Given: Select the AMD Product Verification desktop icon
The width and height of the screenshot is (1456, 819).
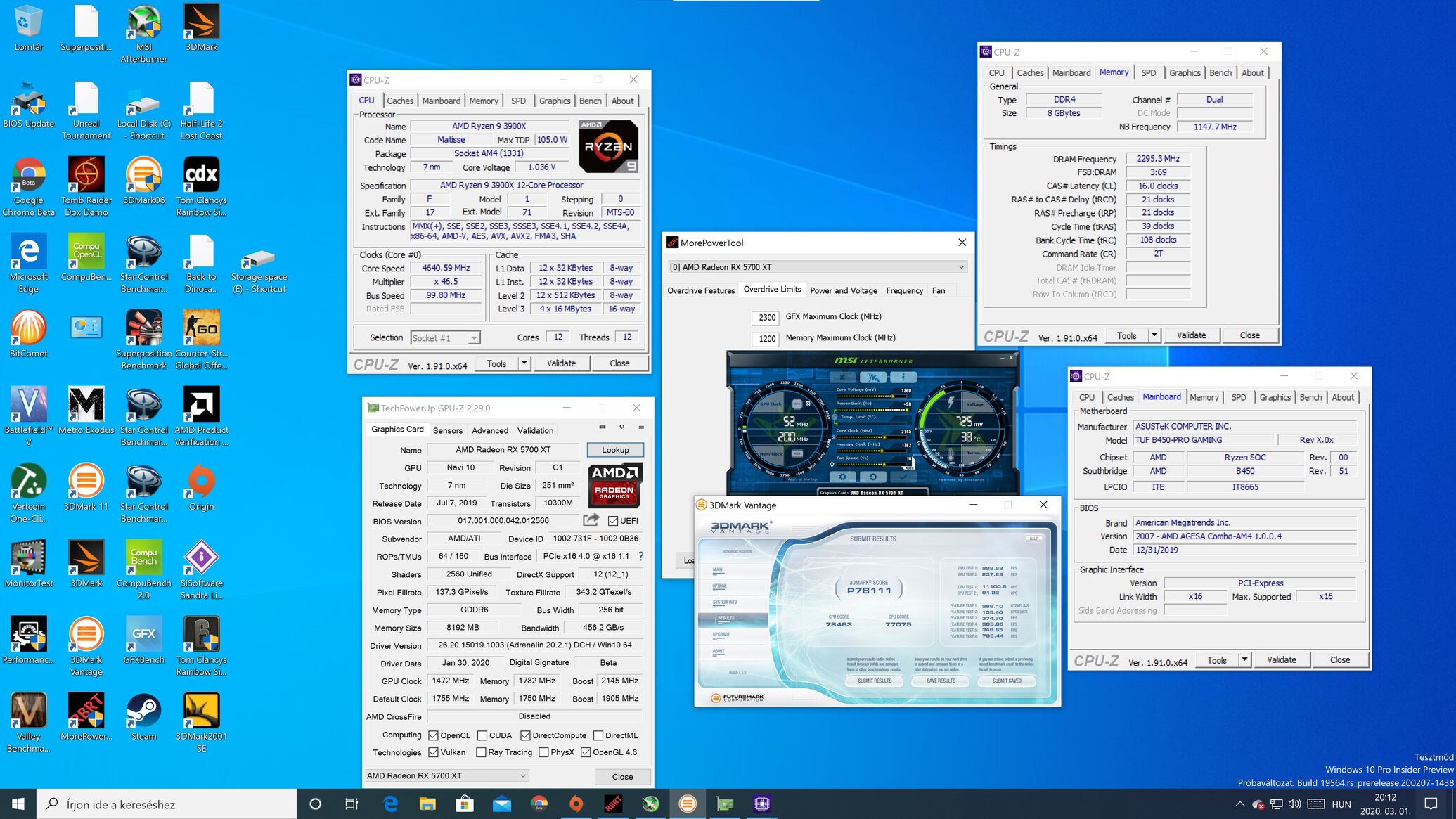Looking at the screenshot, I should point(201,416).
